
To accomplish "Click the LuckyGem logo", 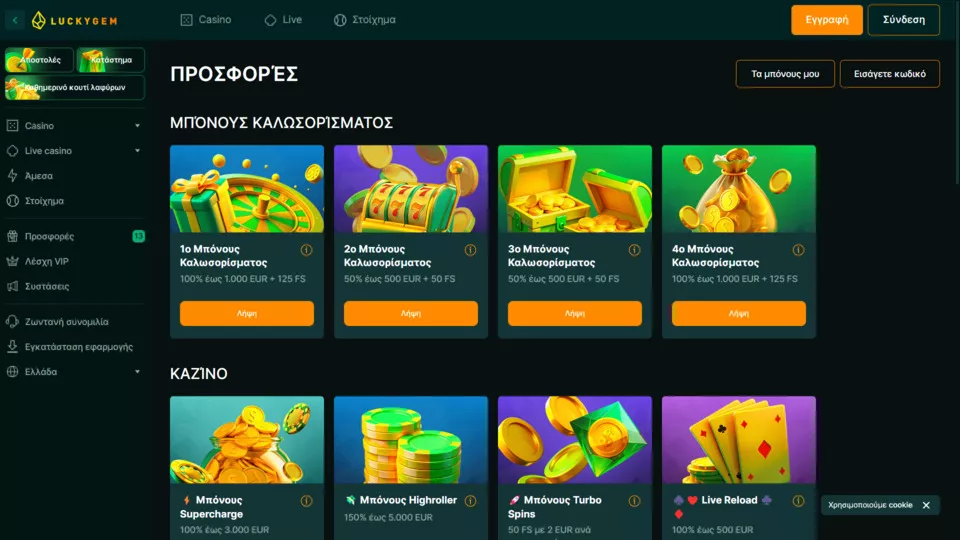I will click(74, 20).
